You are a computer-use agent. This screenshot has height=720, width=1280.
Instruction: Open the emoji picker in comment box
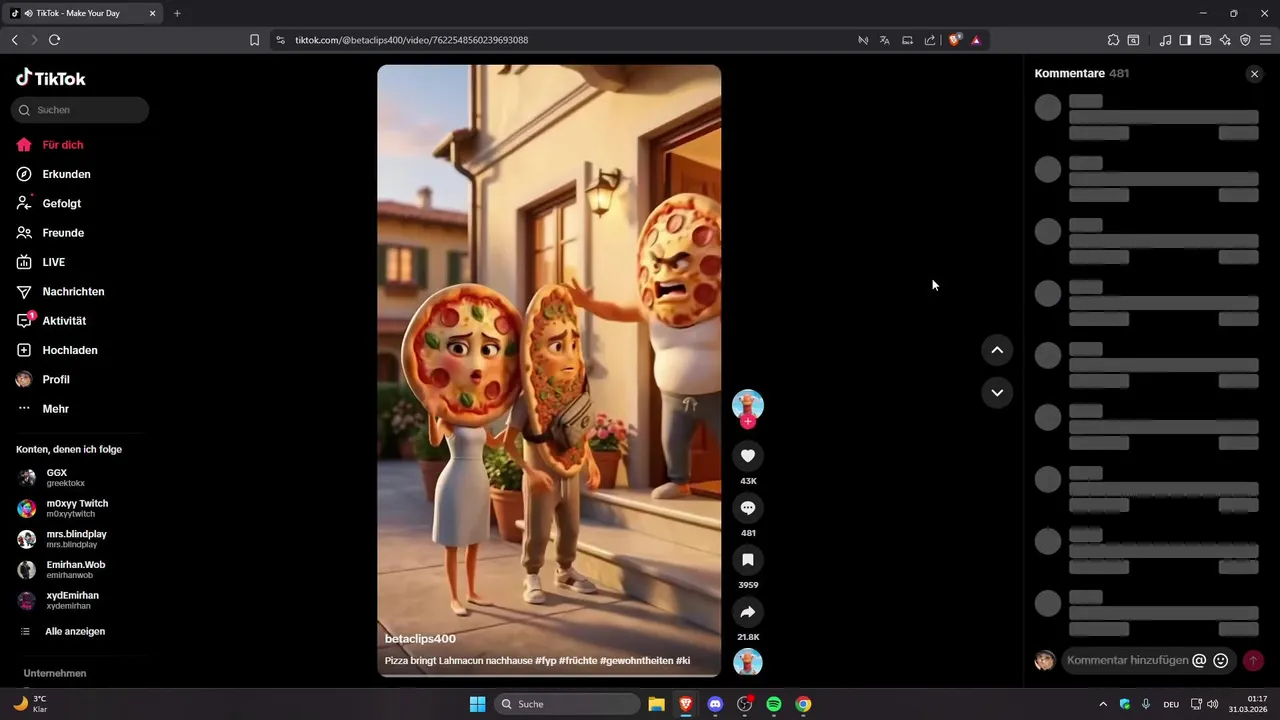(1221, 661)
